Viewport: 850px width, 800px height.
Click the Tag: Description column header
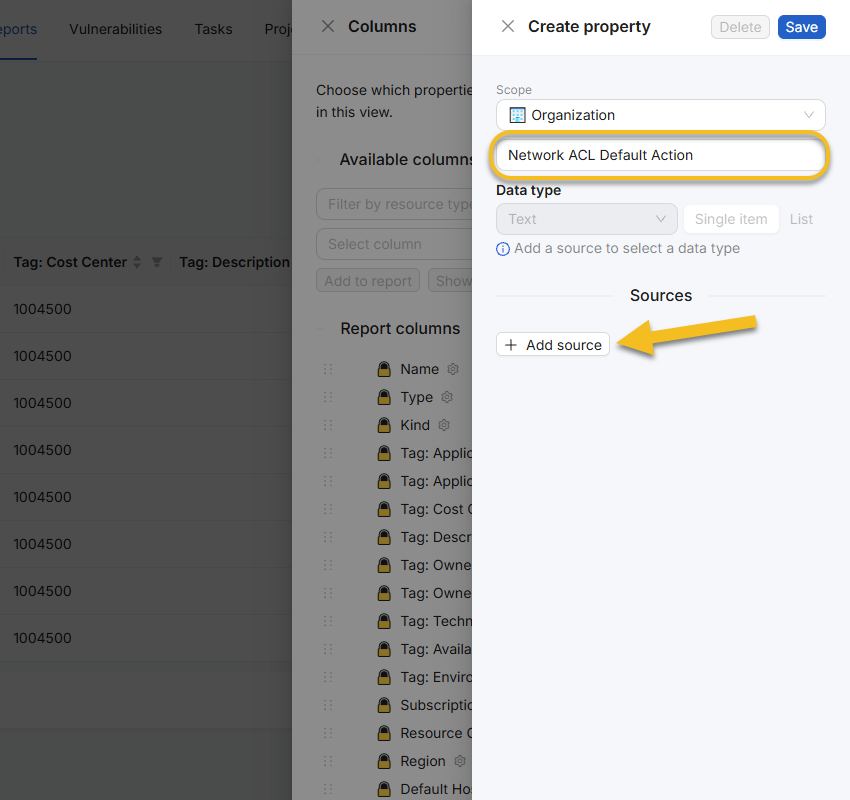[x=234, y=262]
